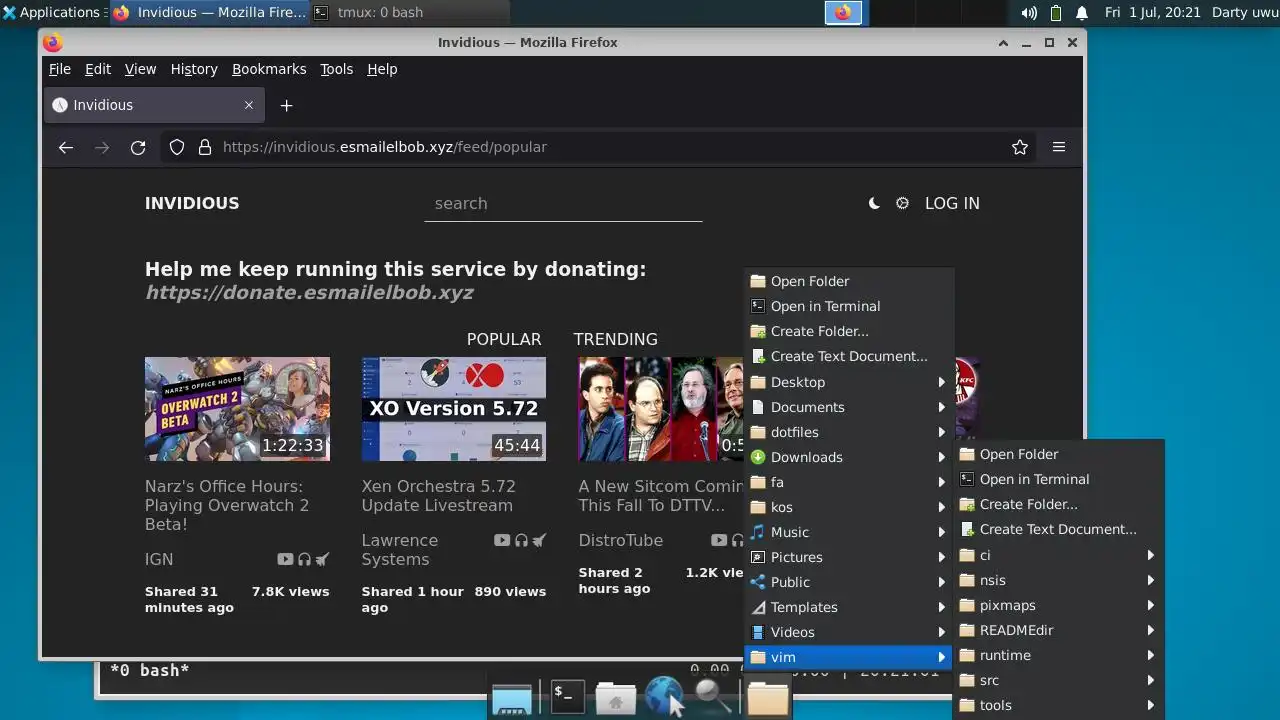The height and width of the screenshot is (720, 1280).
Task: Expand the Desktop folder submenu
Action: [849, 382]
